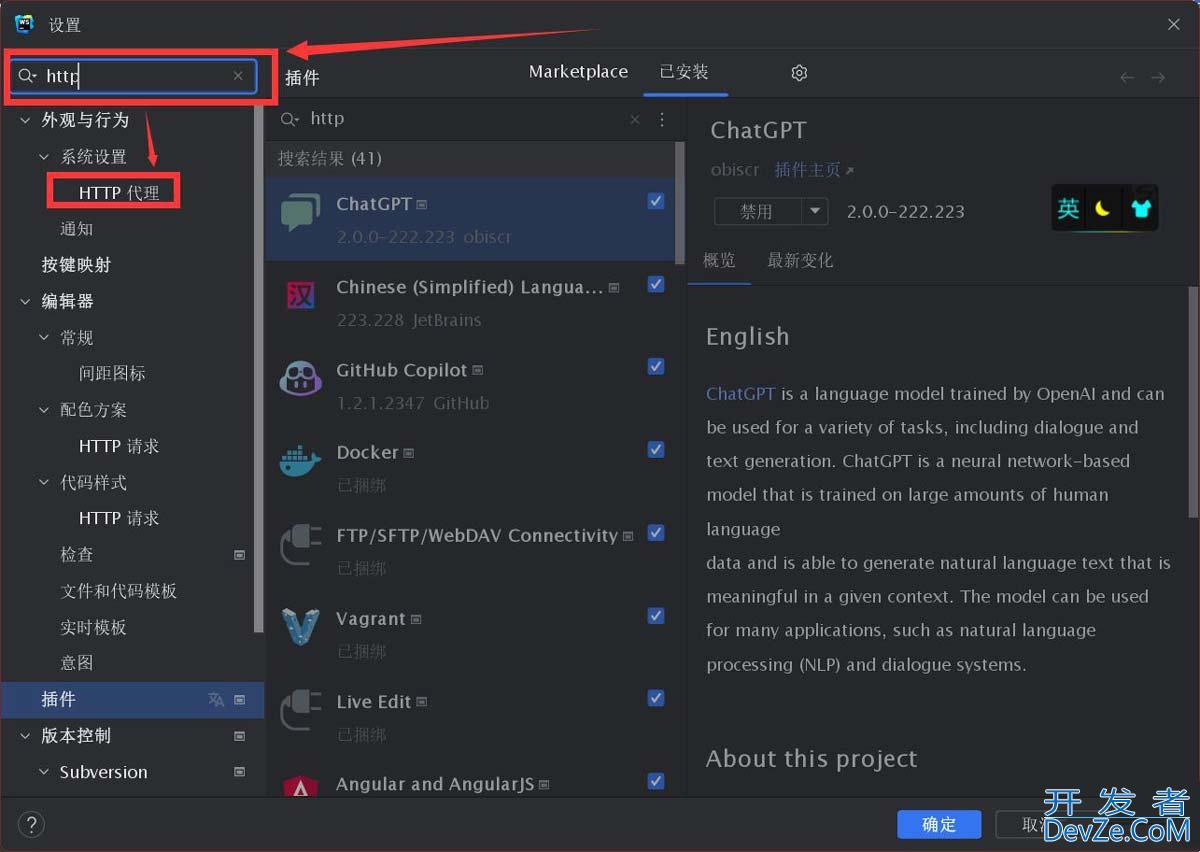Open the 概览 tab

tap(719, 261)
